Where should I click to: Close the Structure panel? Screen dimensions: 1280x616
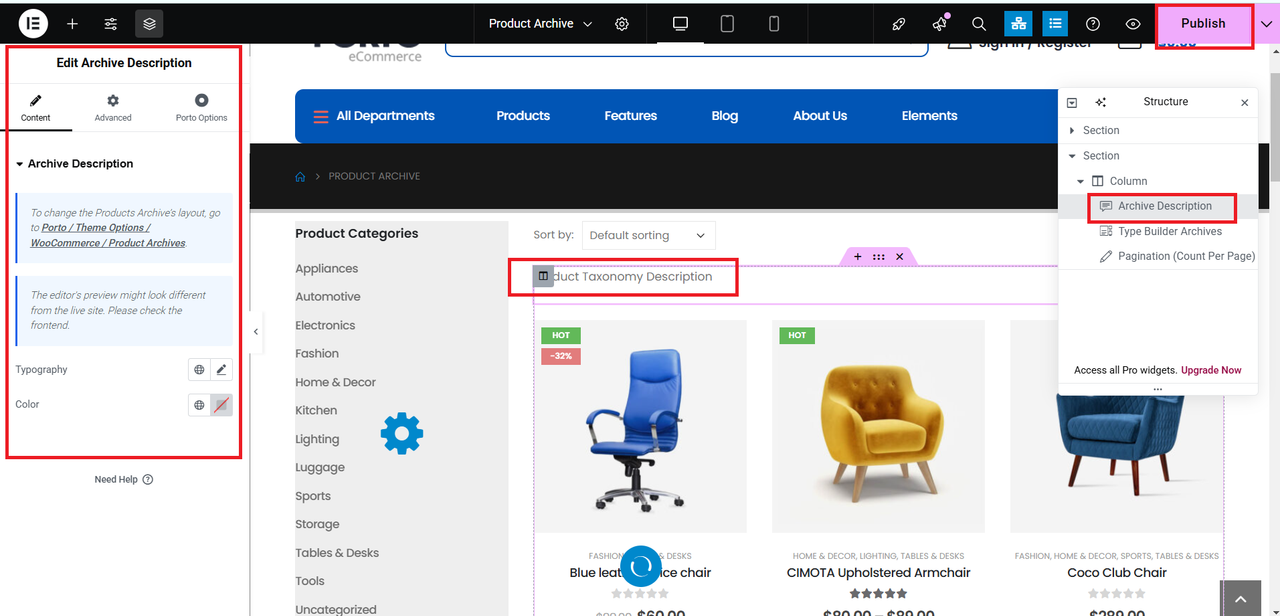coord(1245,102)
